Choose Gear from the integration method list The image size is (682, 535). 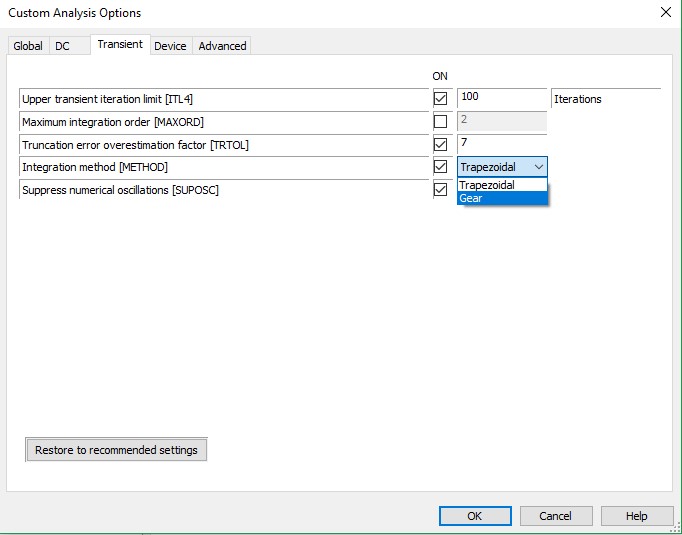502,198
